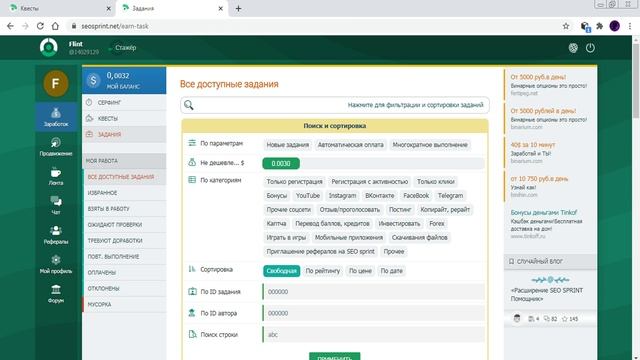
Task: Click the user avatar letter F
Action: point(56,83)
